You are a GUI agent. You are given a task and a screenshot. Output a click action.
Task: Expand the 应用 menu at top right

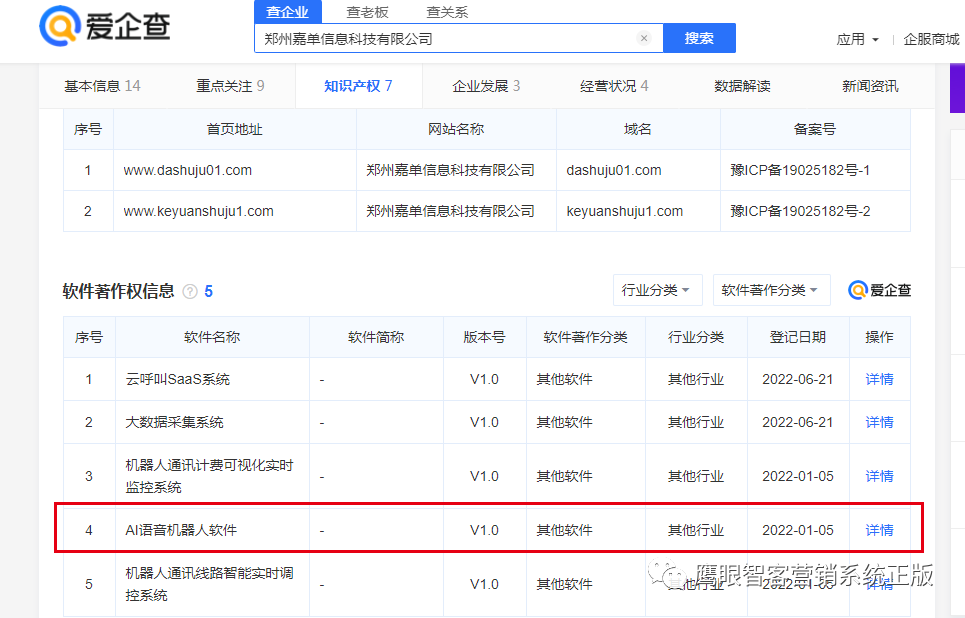(857, 39)
